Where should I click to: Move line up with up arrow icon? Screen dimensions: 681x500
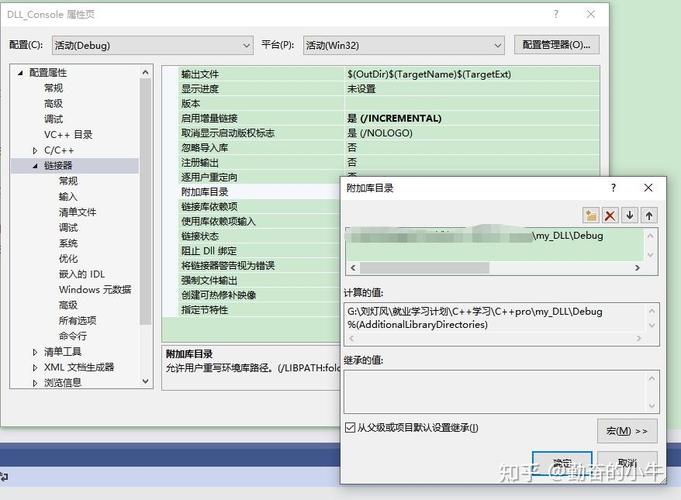[x=649, y=215]
